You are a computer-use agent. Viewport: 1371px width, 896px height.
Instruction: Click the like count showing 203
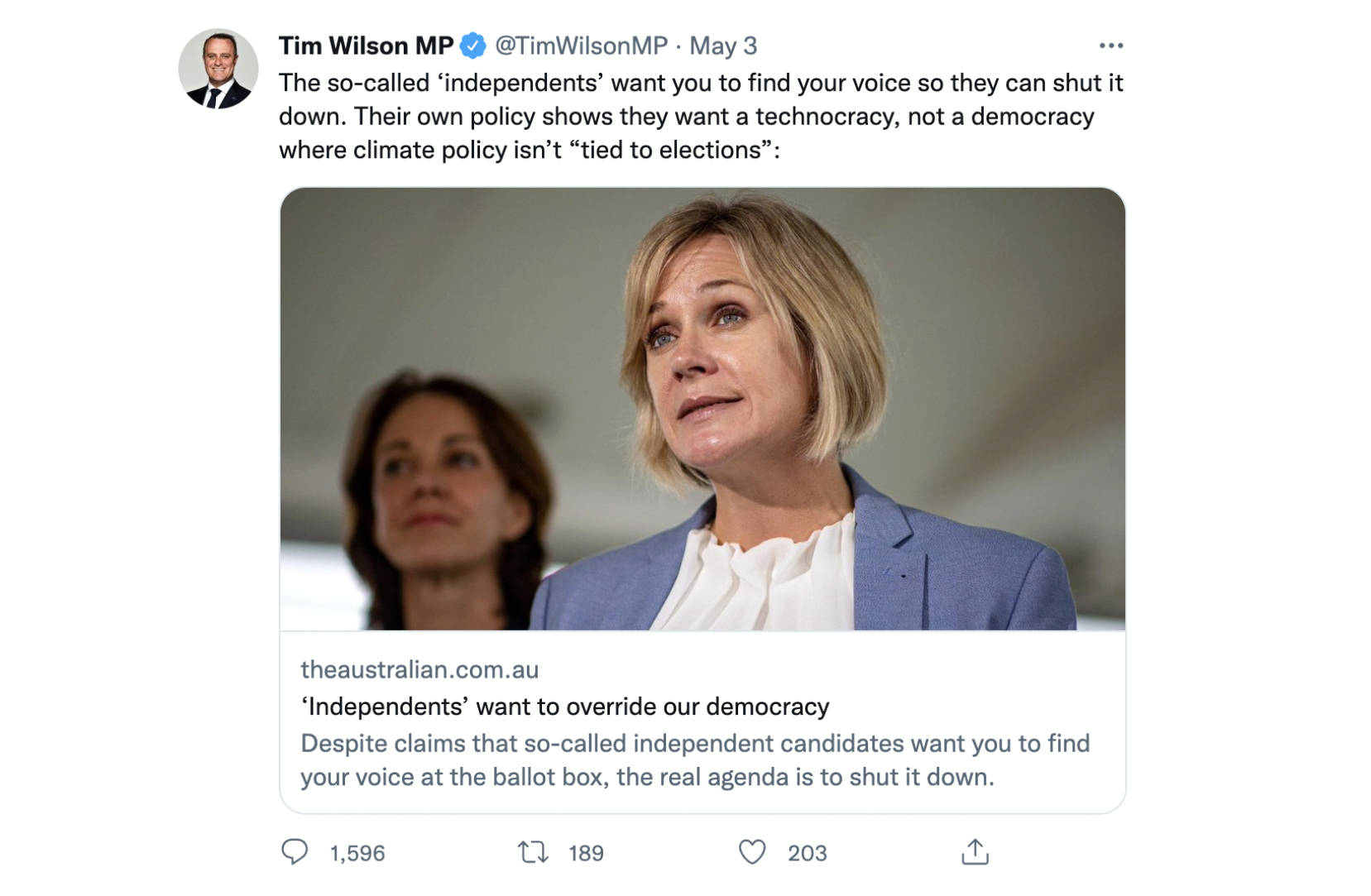click(x=807, y=852)
